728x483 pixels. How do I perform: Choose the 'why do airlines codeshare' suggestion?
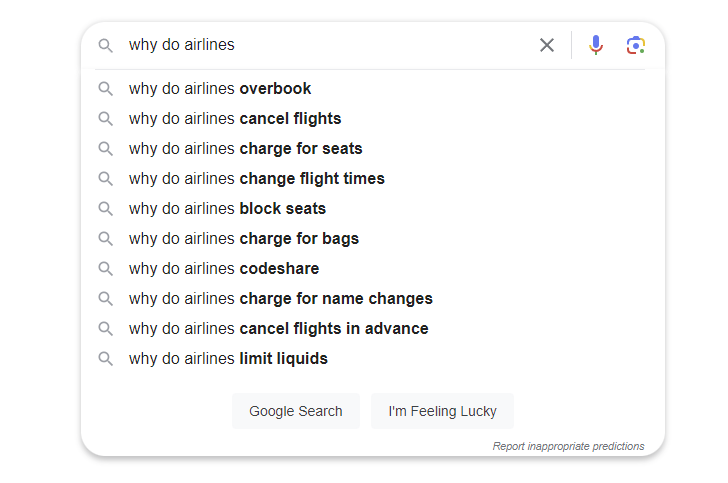click(224, 269)
